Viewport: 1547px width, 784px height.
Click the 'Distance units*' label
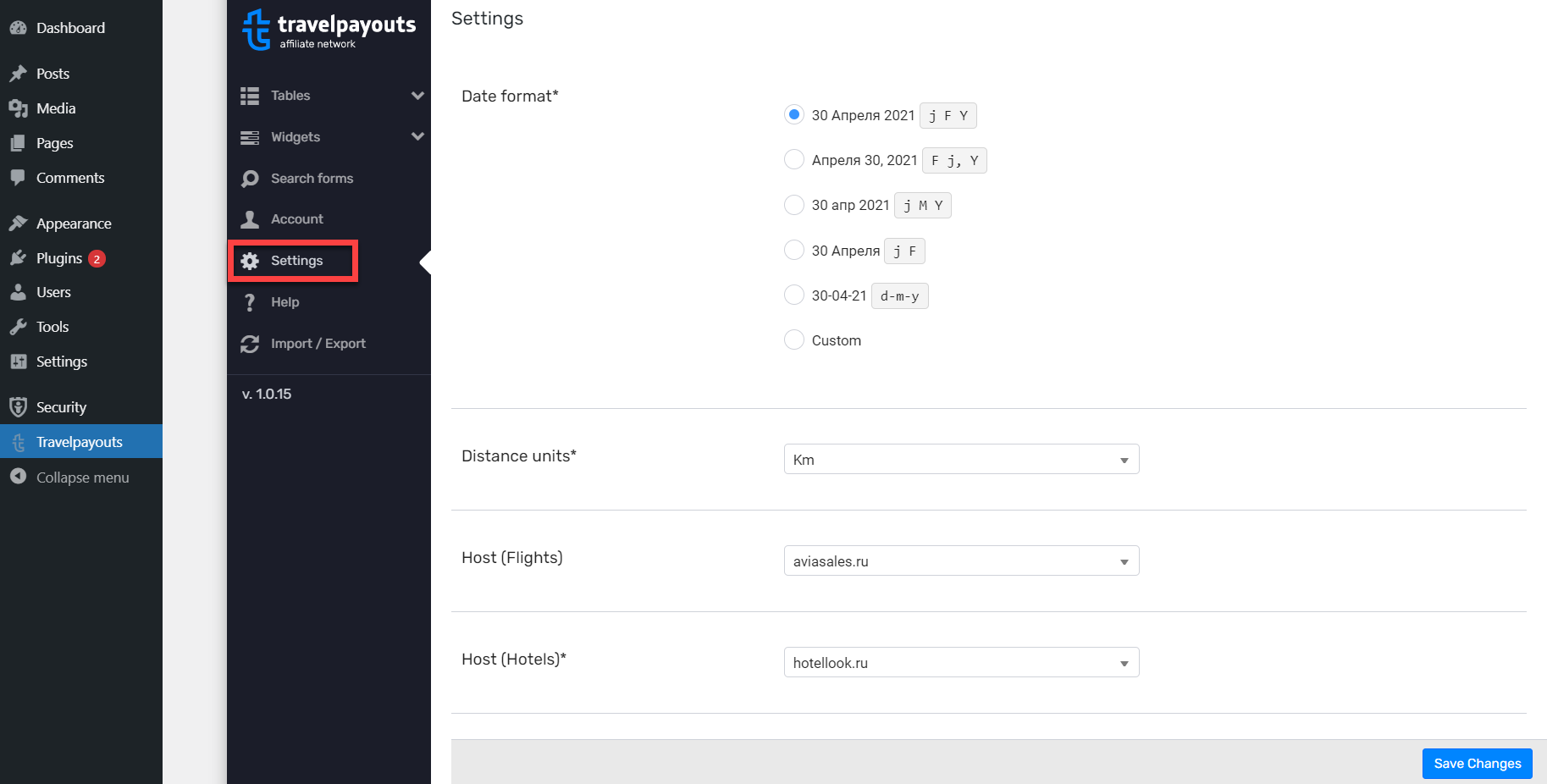tap(519, 456)
